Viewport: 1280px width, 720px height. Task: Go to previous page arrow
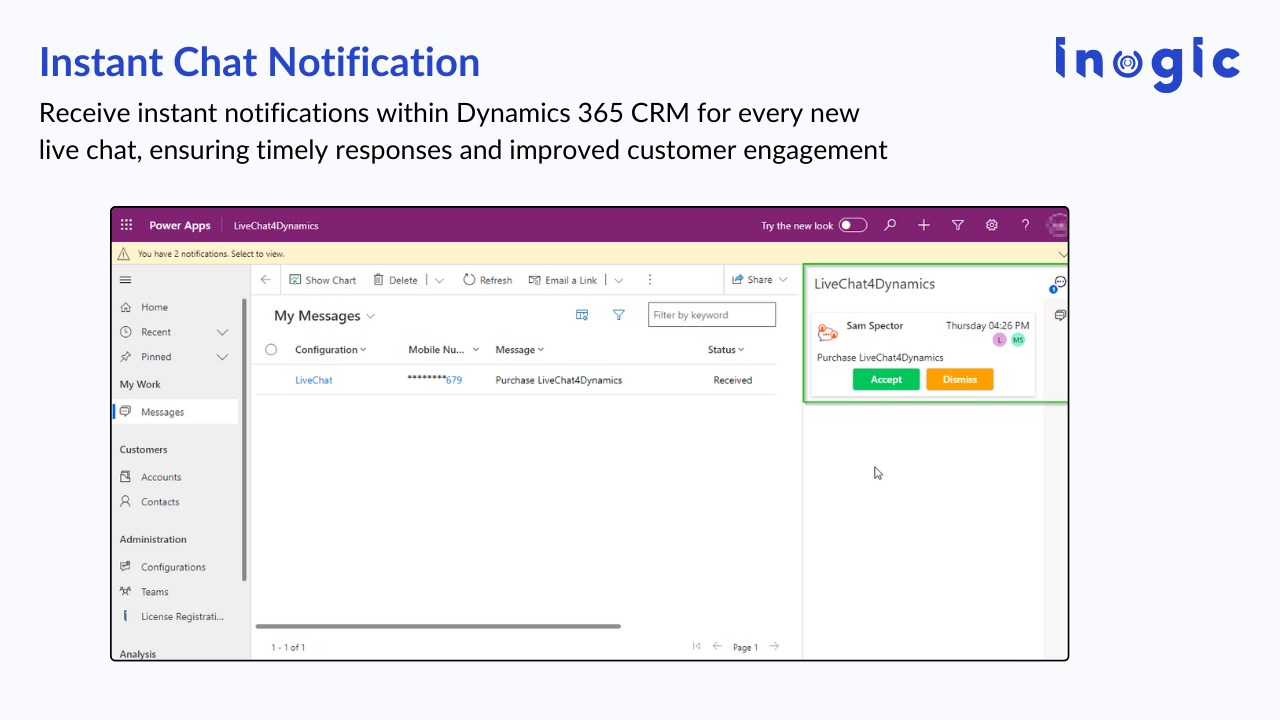717,646
